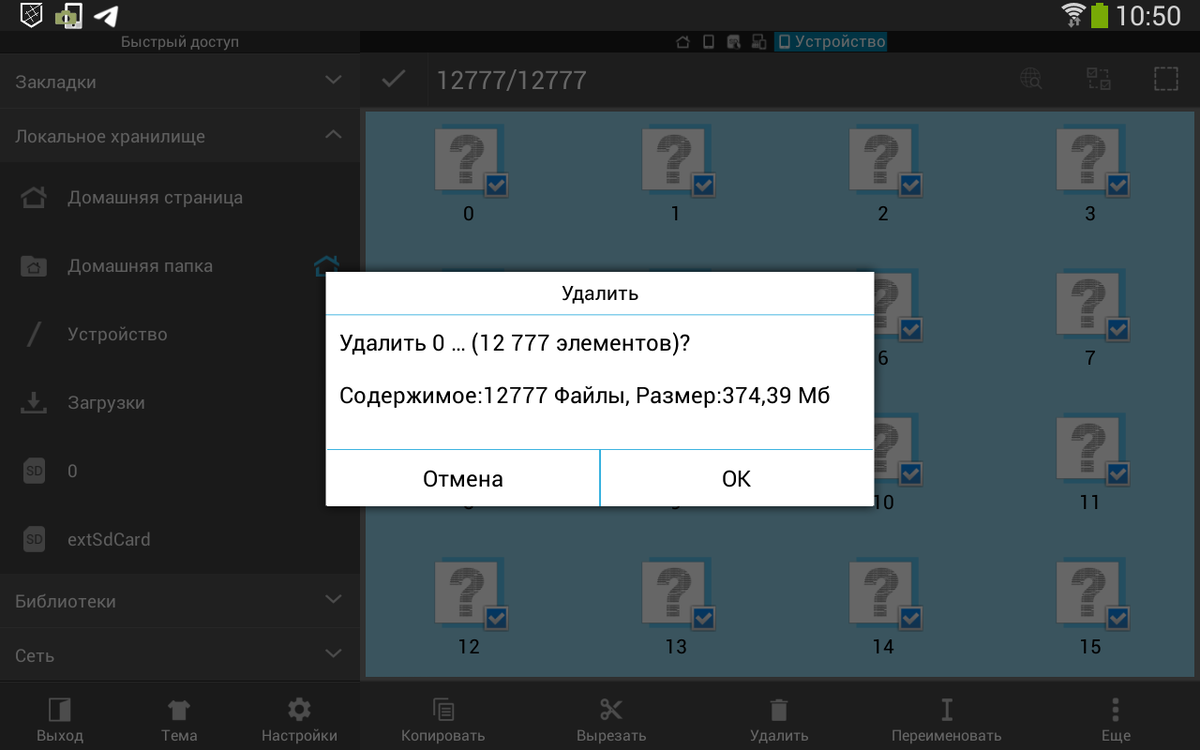The width and height of the screenshot is (1200, 750).
Task: Tap the 12777/12777 selection counter
Action: click(511, 80)
